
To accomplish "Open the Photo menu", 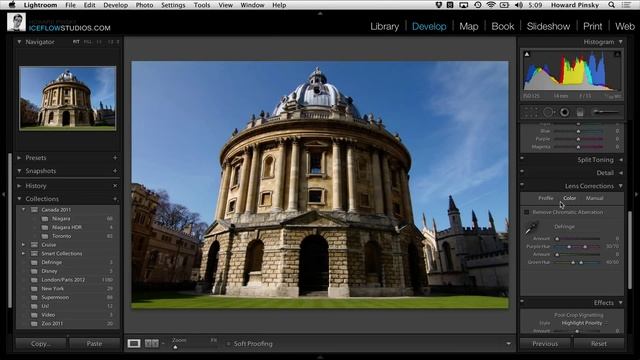I will pos(144,5).
